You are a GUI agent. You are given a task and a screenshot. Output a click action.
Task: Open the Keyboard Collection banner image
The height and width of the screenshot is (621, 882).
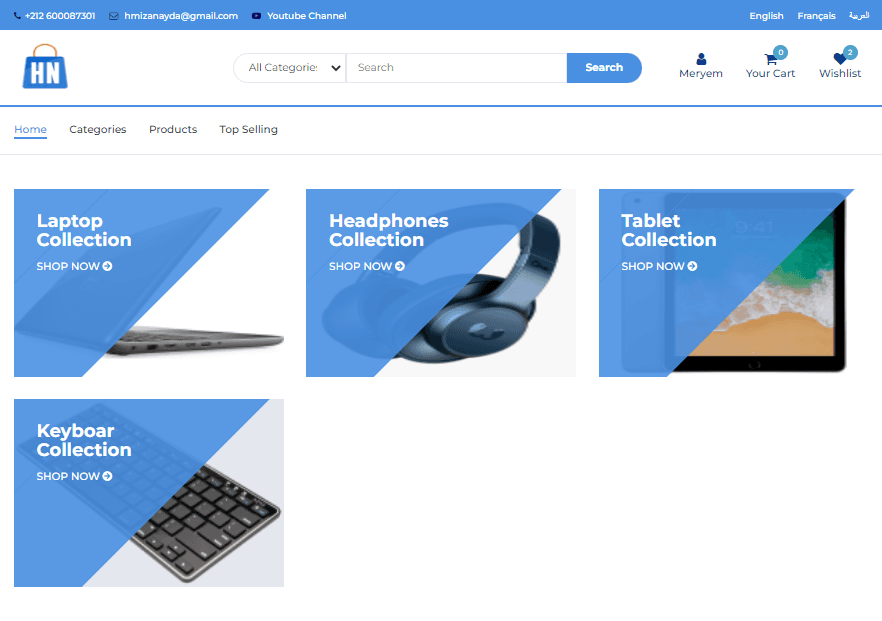pos(149,493)
